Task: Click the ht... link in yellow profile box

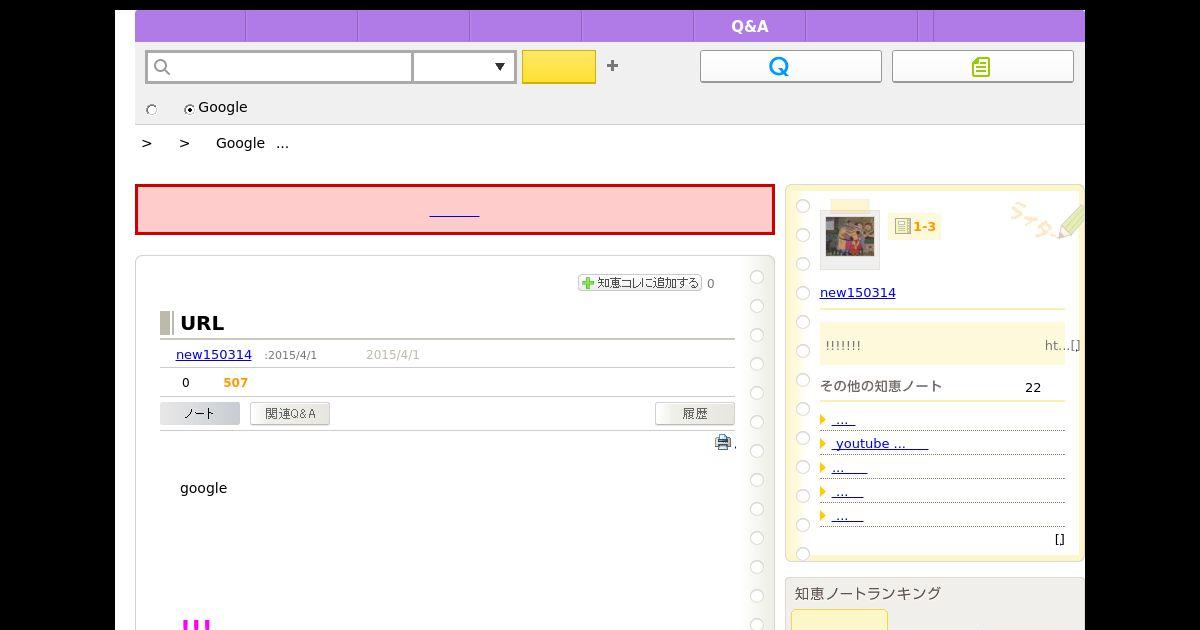Action: 1062,345
